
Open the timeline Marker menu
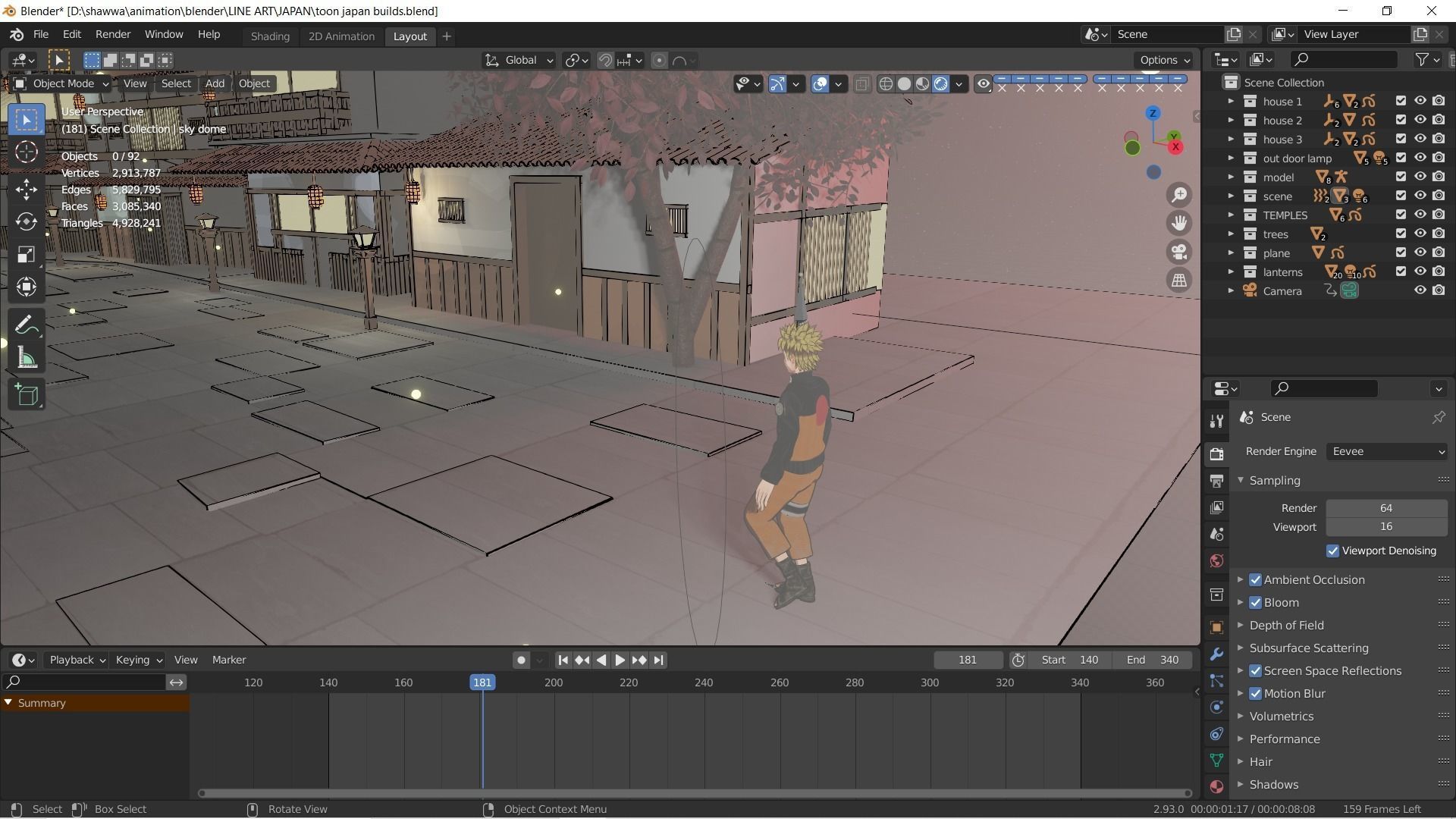pyautogui.click(x=229, y=660)
